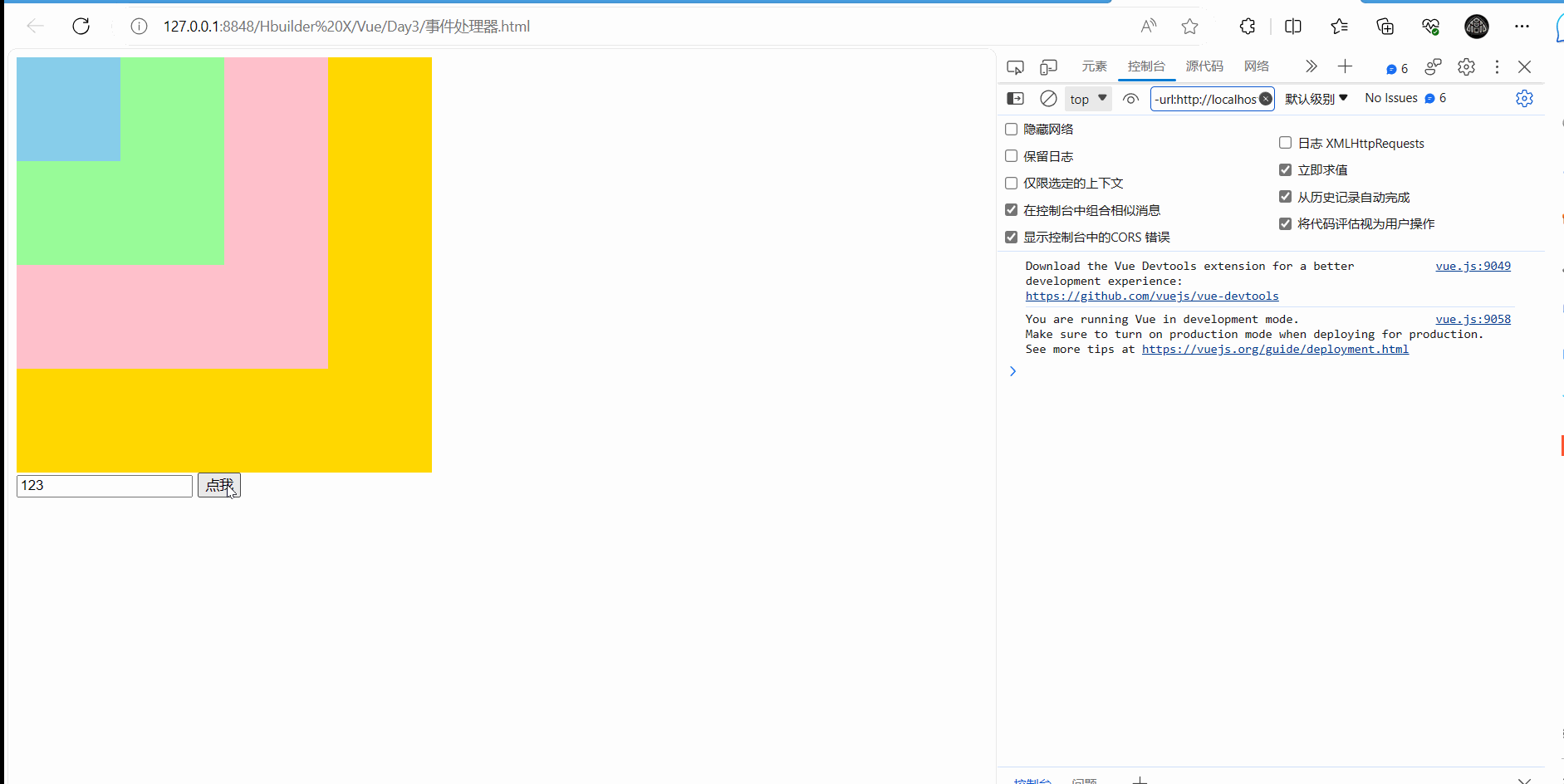Go back with browser back arrow

coord(35,27)
